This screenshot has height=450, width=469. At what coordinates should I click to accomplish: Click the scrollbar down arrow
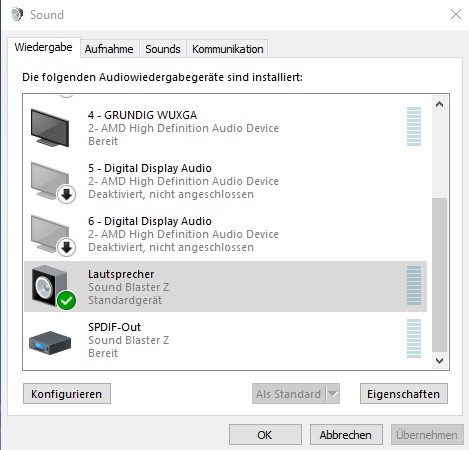[439, 361]
